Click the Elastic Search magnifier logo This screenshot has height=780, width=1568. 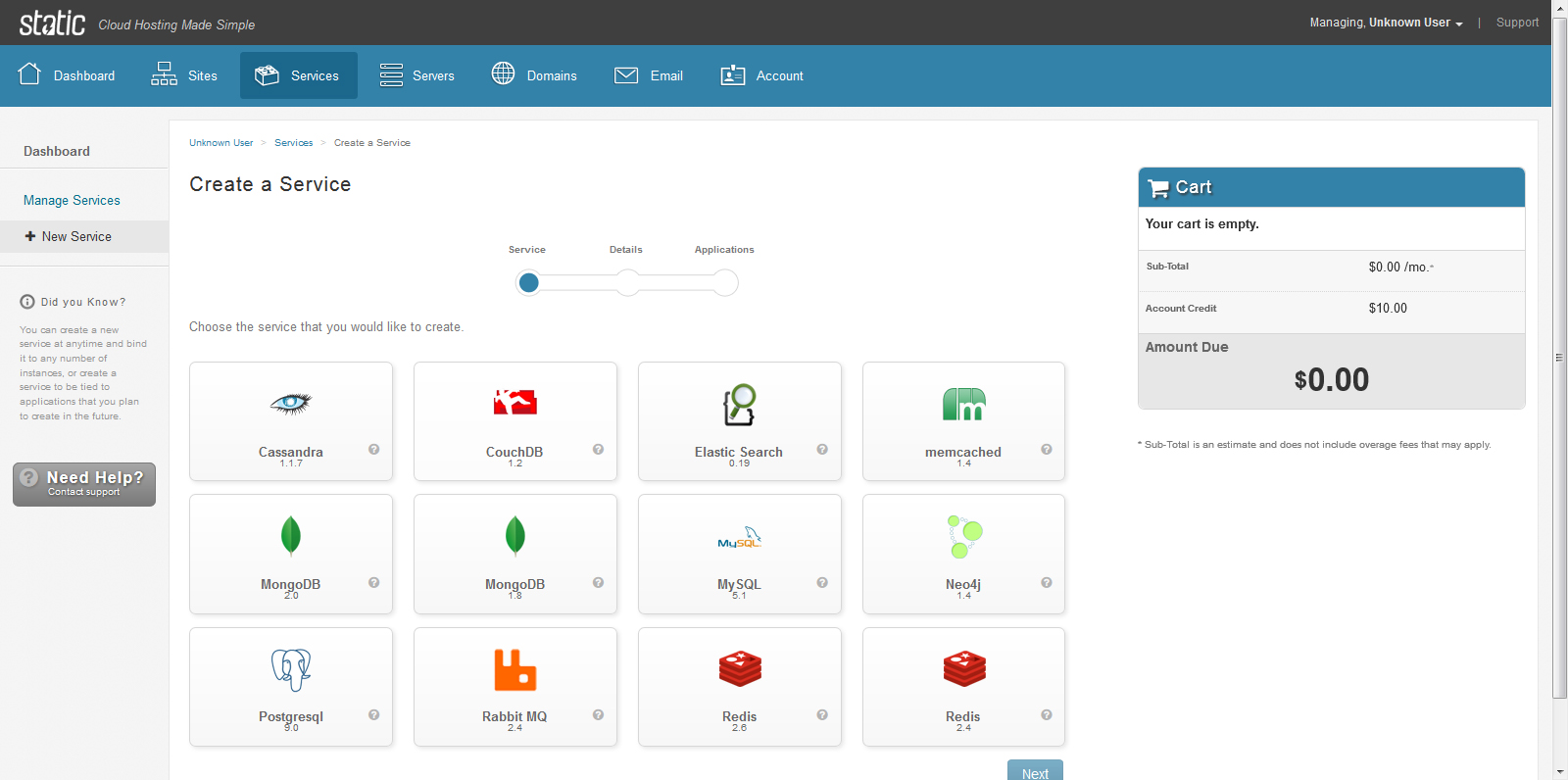(x=740, y=405)
